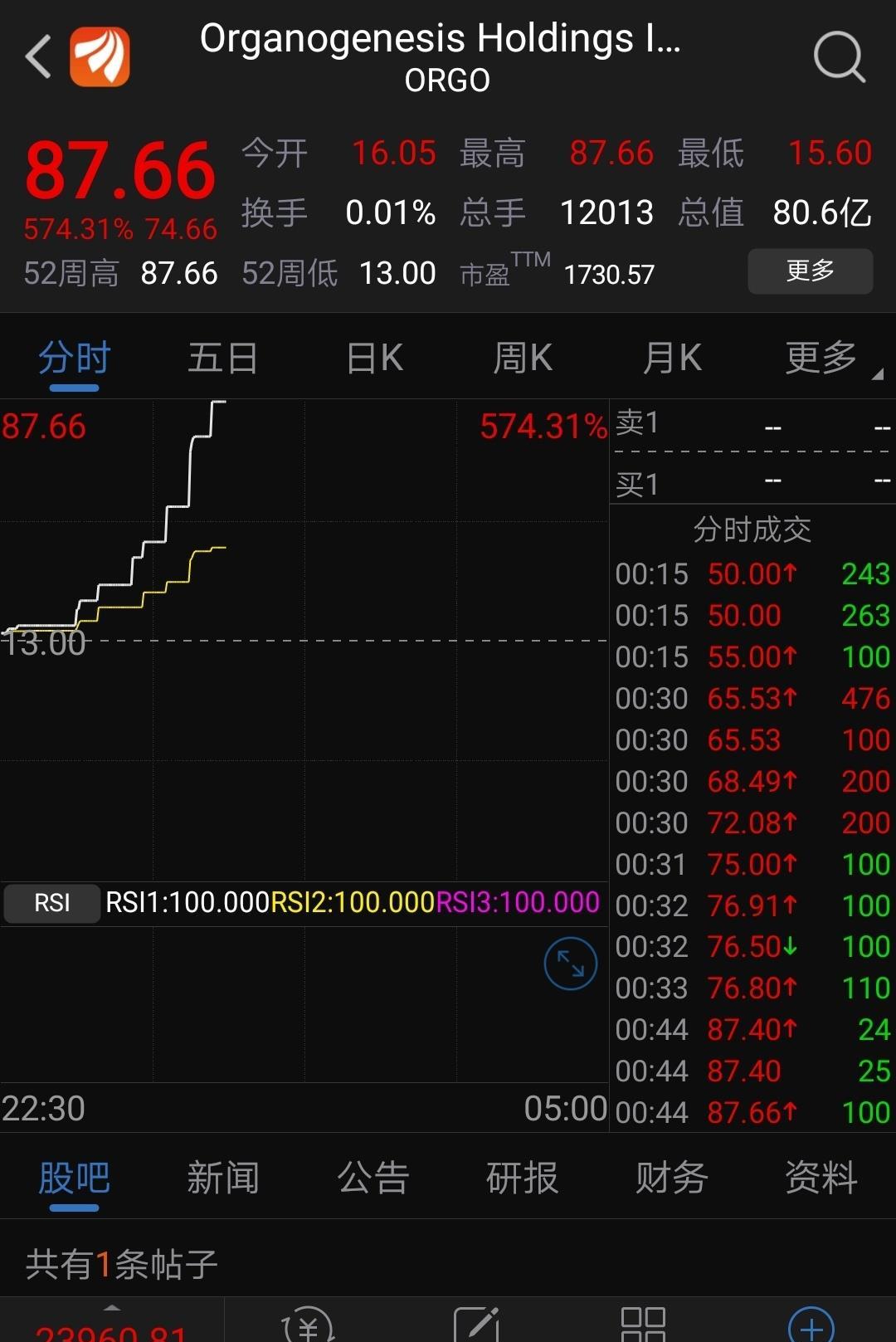Image resolution: width=896 pixels, height=1342 pixels.
Task: Tap the RSI indicator sub-chart area
Action: (x=304, y=1004)
